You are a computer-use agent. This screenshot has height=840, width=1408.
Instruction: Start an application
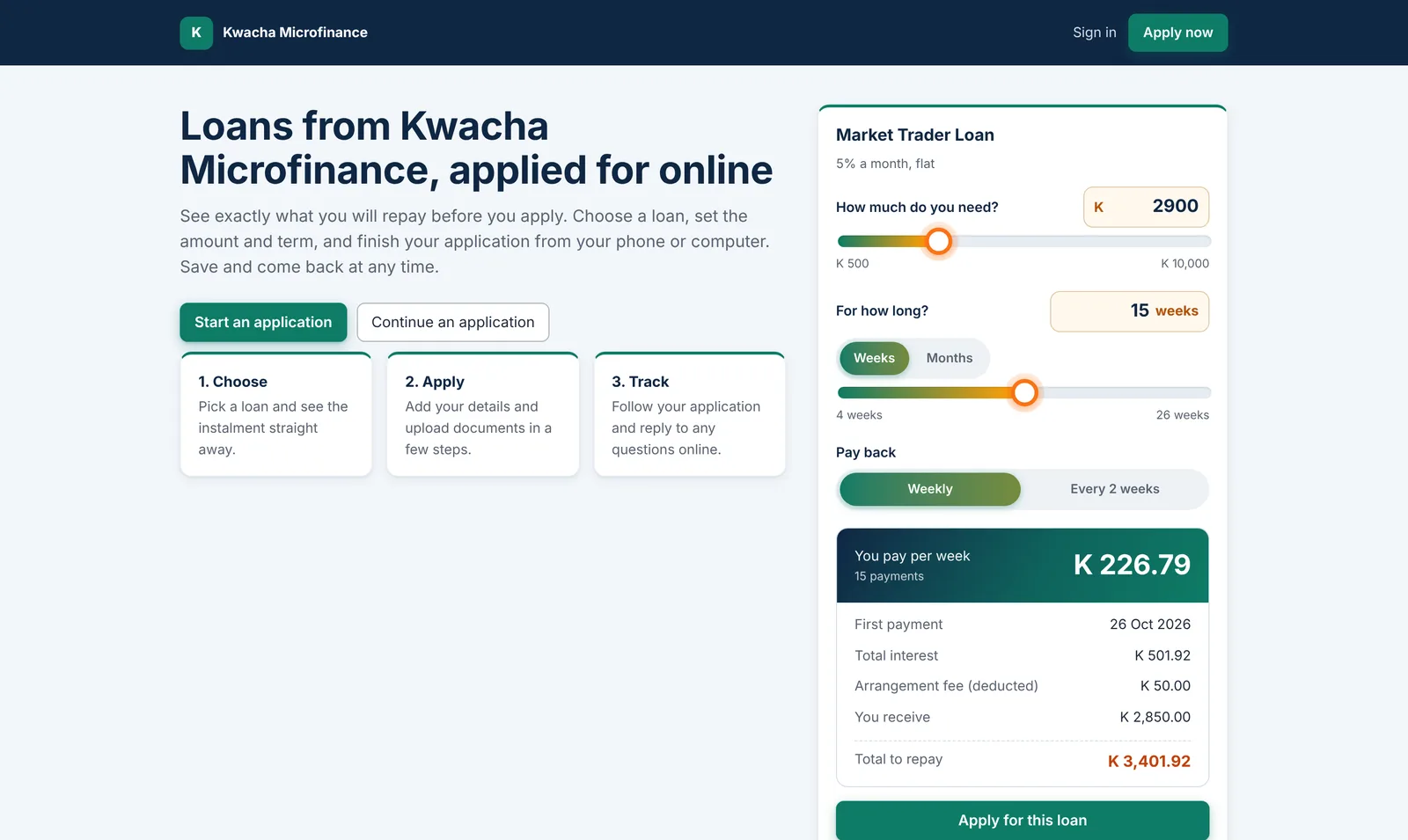[263, 322]
